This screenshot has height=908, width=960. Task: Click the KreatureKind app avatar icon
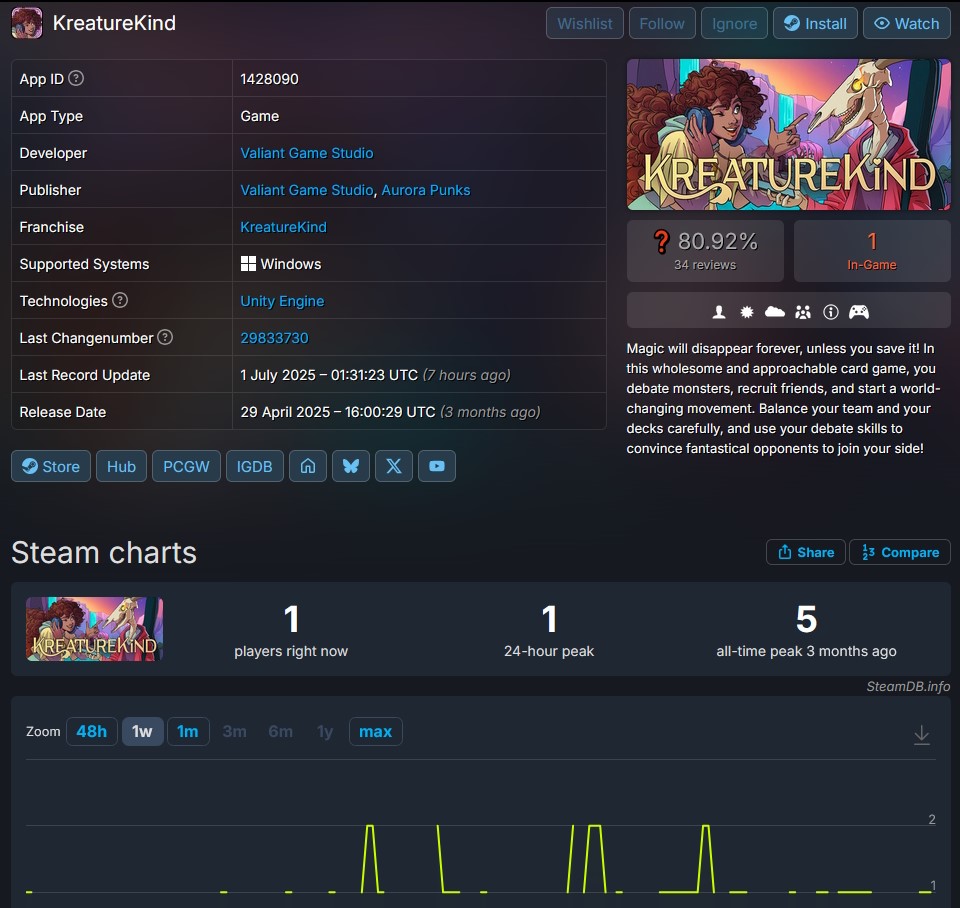(x=27, y=23)
